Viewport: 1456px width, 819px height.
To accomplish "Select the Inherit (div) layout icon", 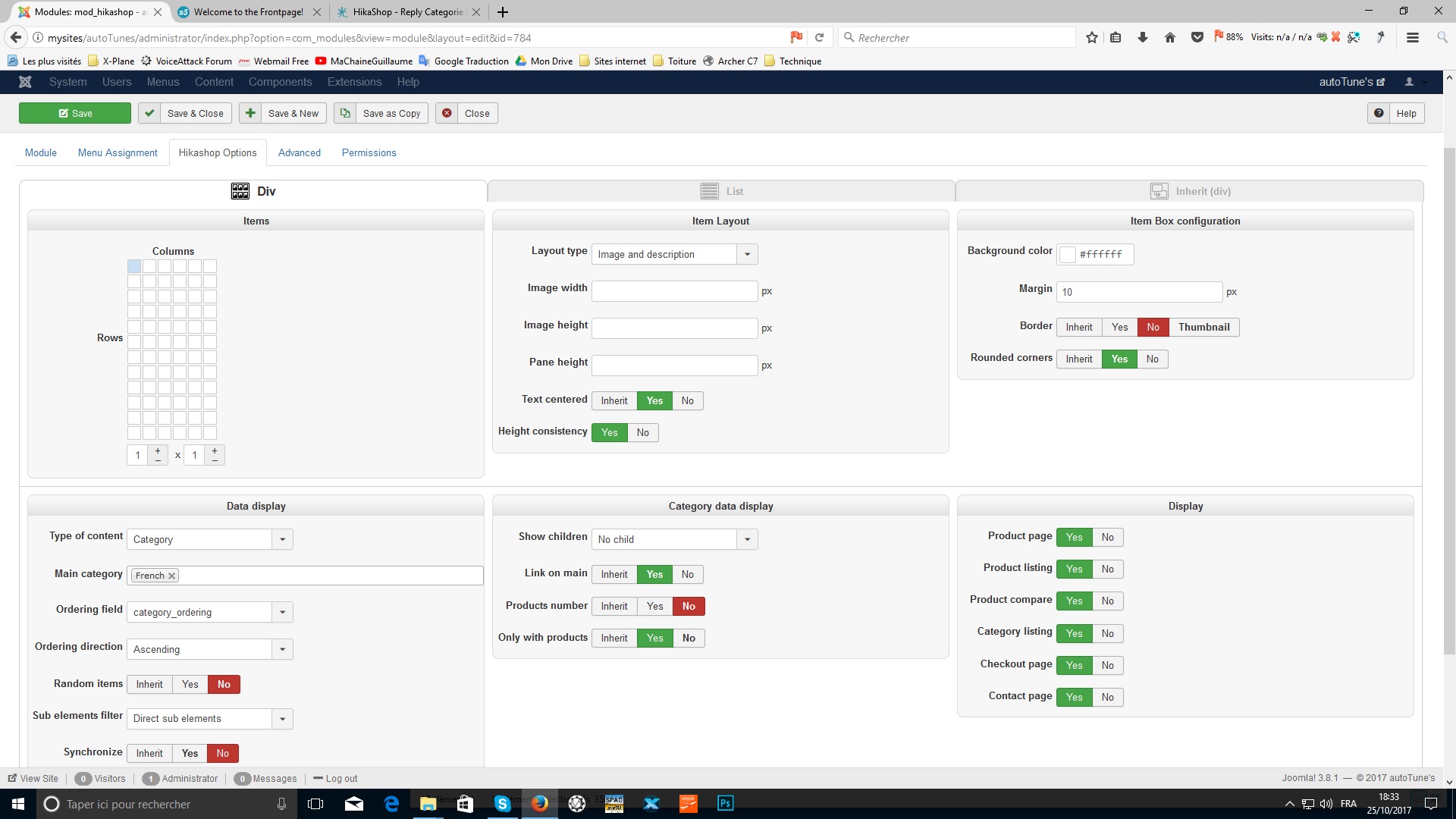I will click(1159, 191).
